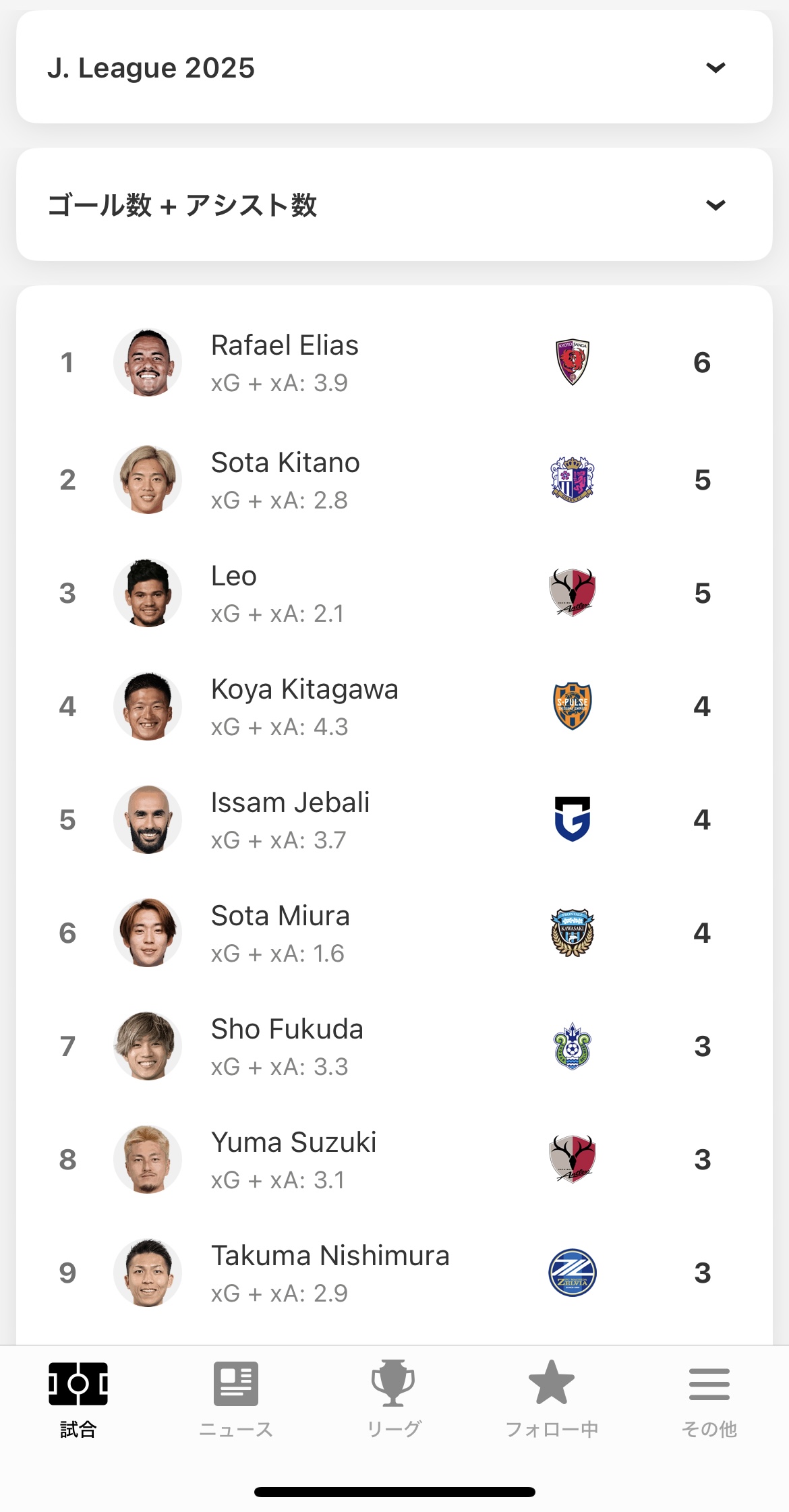Tap the Machida Zelvia crest

click(573, 1273)
